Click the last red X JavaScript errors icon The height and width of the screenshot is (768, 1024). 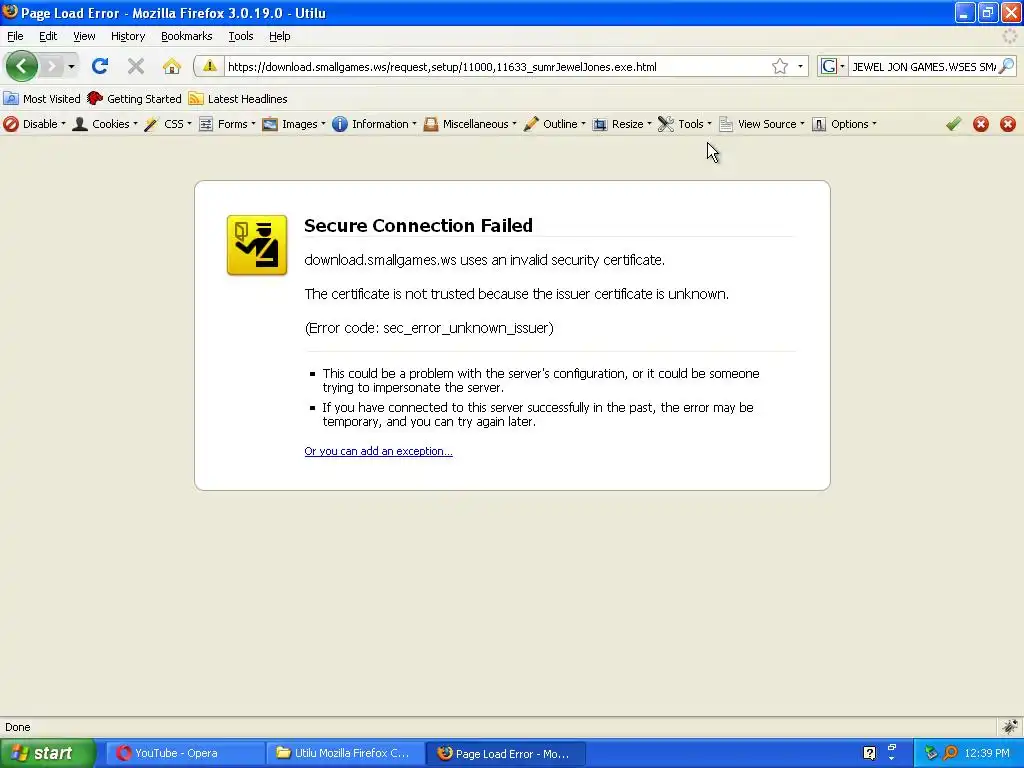[x=1008, y=124]
